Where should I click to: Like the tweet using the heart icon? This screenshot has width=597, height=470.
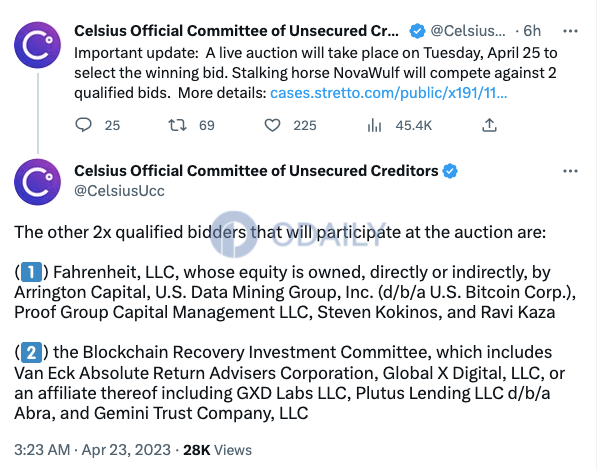272,125
